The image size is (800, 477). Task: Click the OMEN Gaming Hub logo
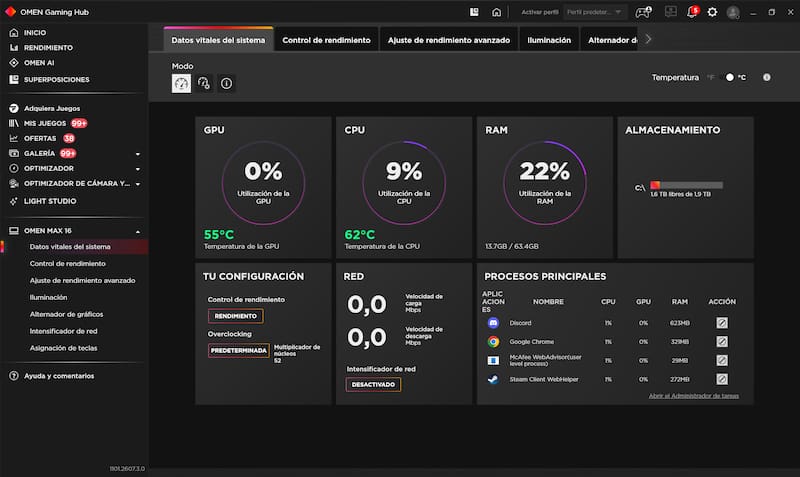[10, 12]
